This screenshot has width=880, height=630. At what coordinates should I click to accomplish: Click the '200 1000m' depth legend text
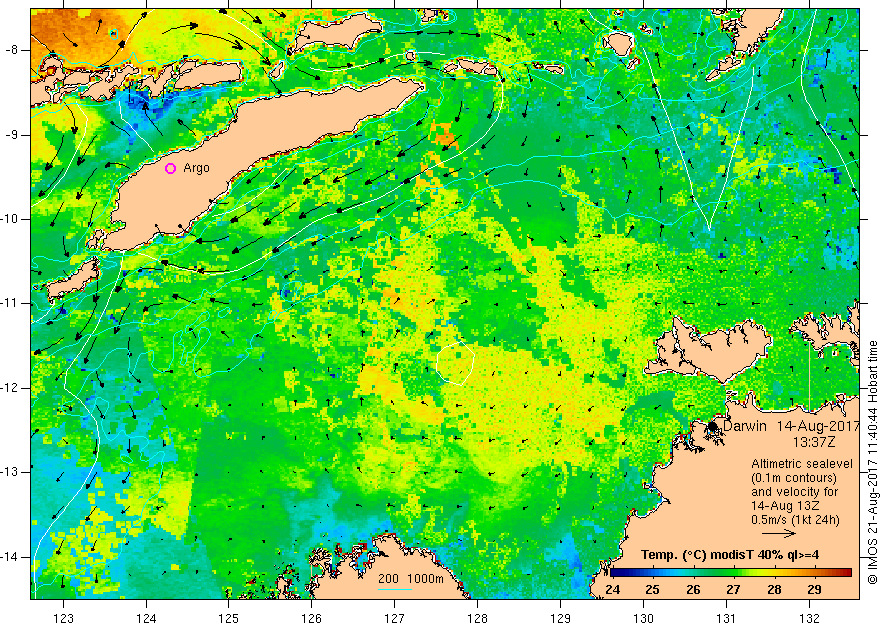pos(411,579)
